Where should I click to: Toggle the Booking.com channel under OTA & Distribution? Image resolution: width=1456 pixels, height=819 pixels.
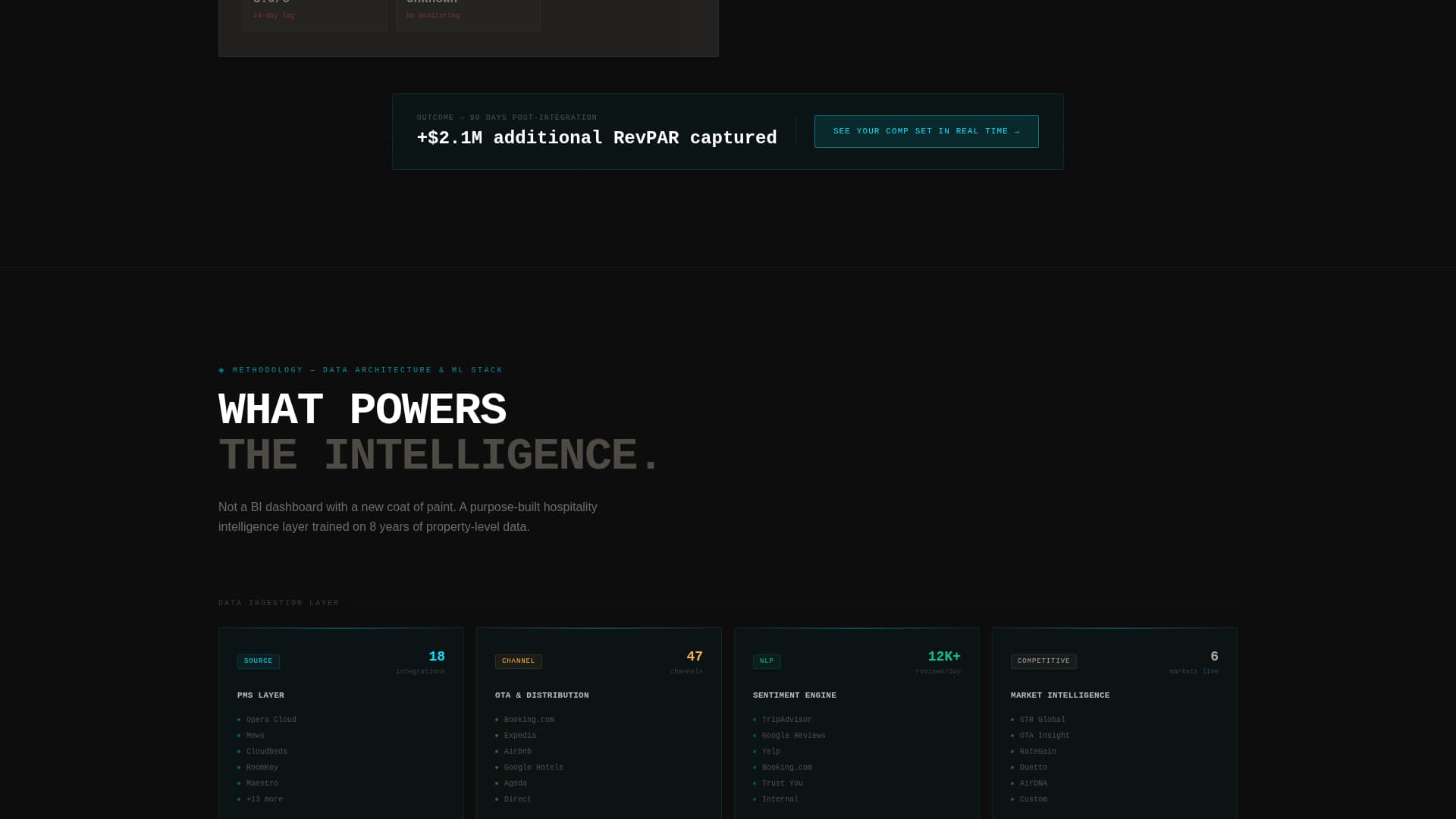click(529, 720)
